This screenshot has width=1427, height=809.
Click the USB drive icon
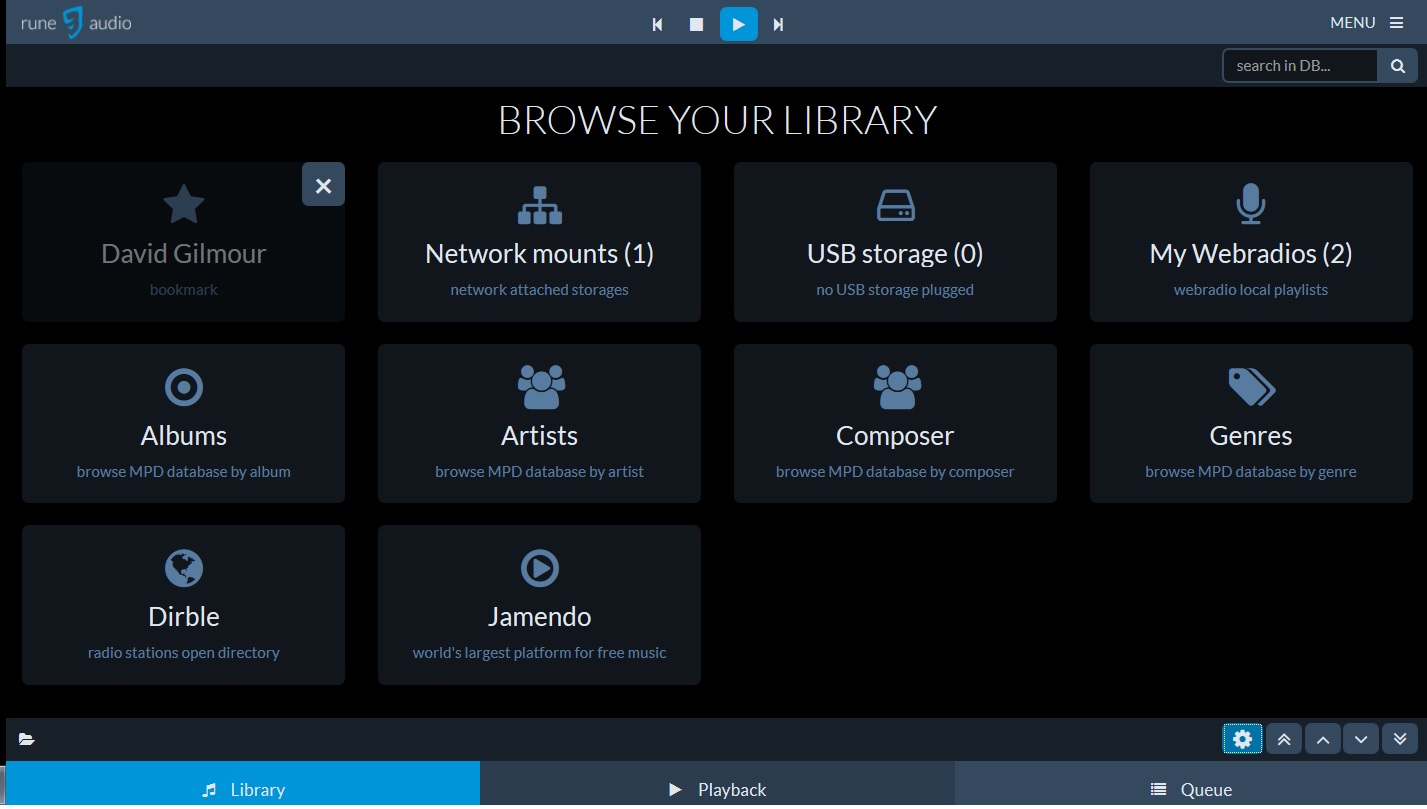(895, 206)
